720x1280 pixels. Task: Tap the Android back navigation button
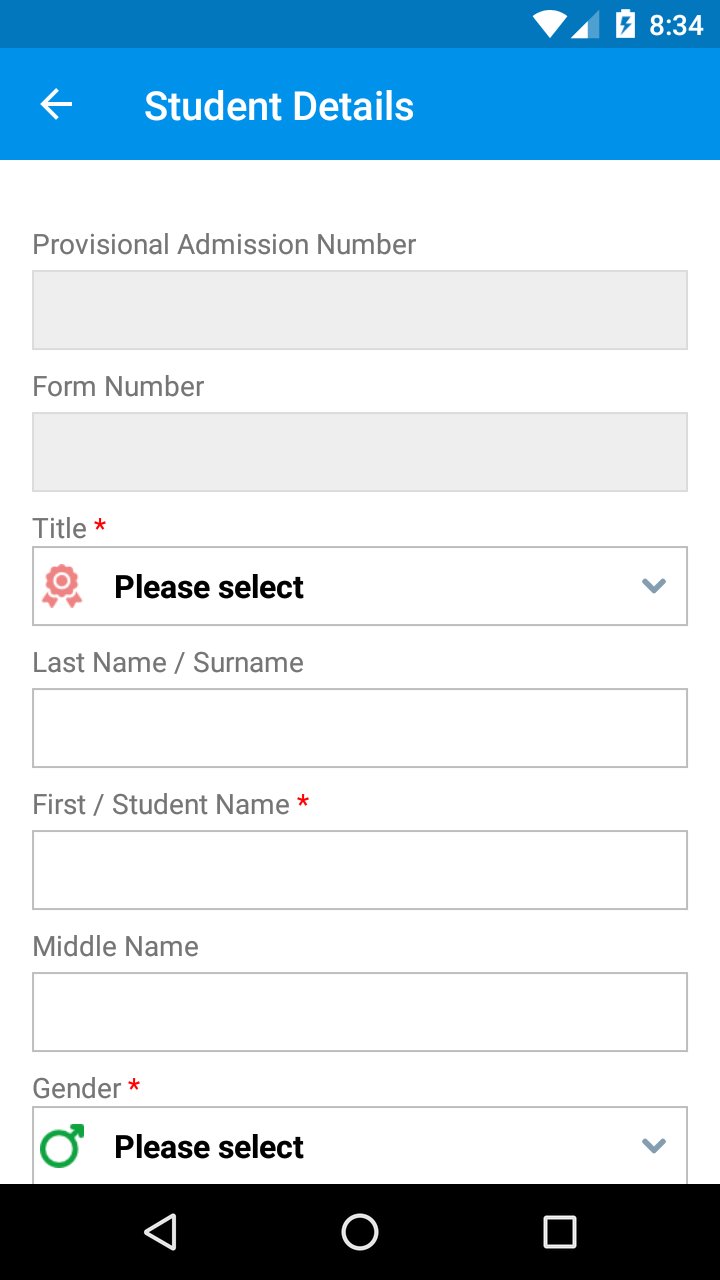[160, 1232]
